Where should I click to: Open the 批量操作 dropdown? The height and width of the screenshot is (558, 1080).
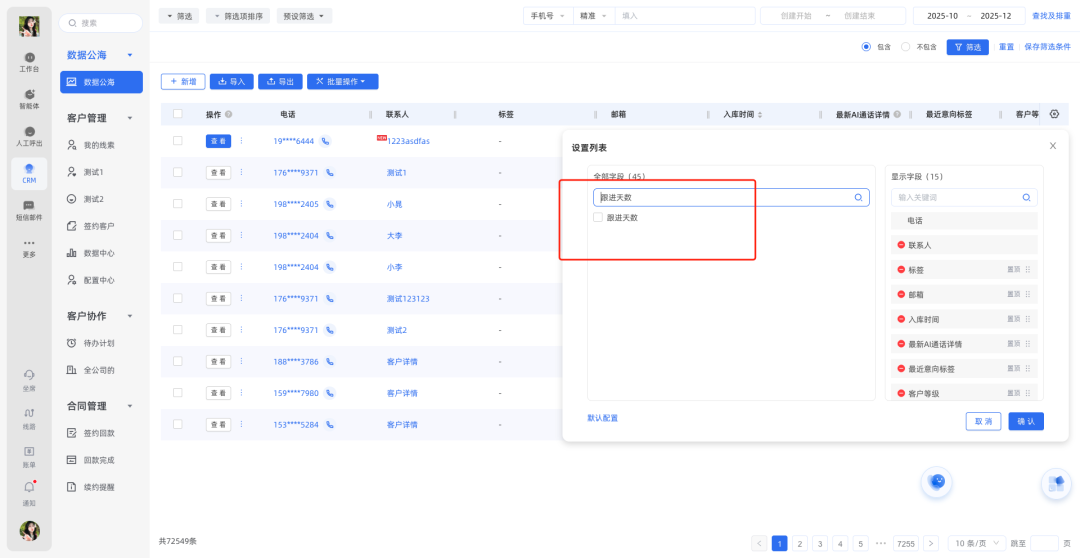[x=342, y=82]
